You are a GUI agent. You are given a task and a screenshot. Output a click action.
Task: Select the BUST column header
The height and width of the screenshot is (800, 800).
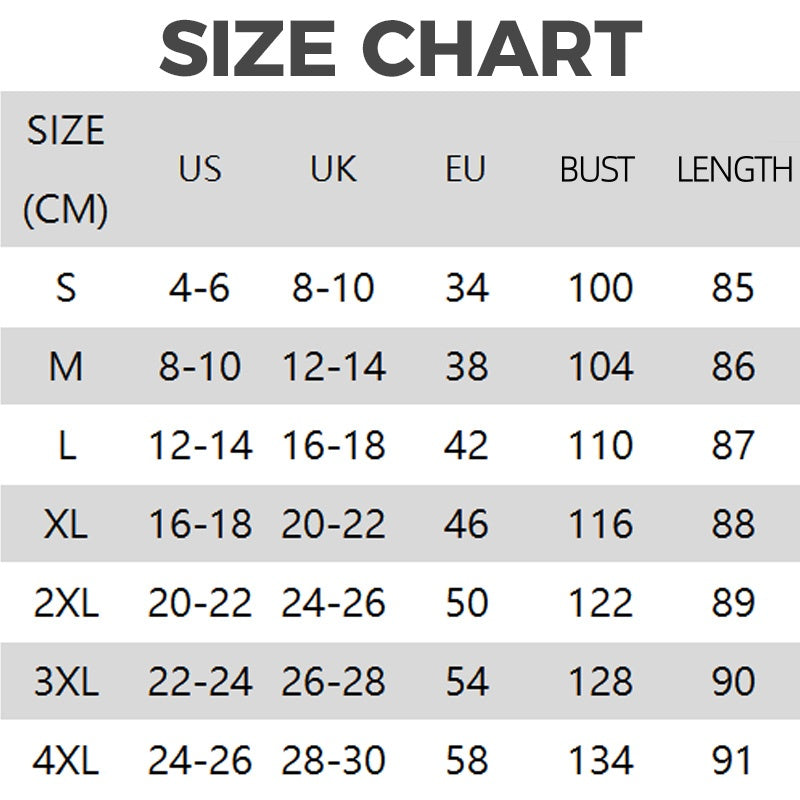597,169
